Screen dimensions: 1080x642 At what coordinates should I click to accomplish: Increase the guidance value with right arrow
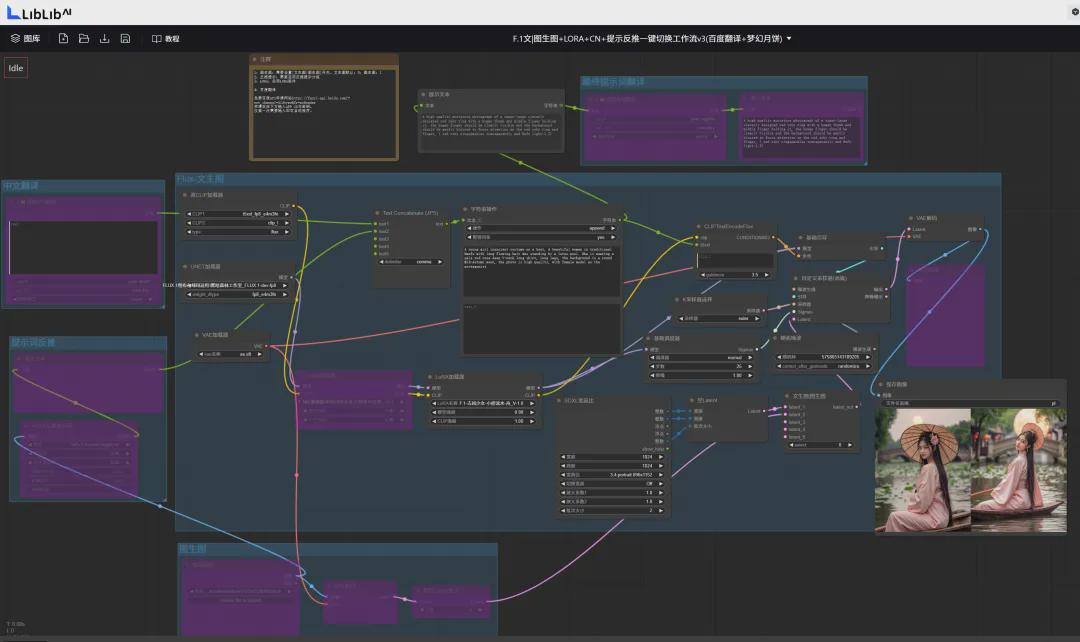769,274
